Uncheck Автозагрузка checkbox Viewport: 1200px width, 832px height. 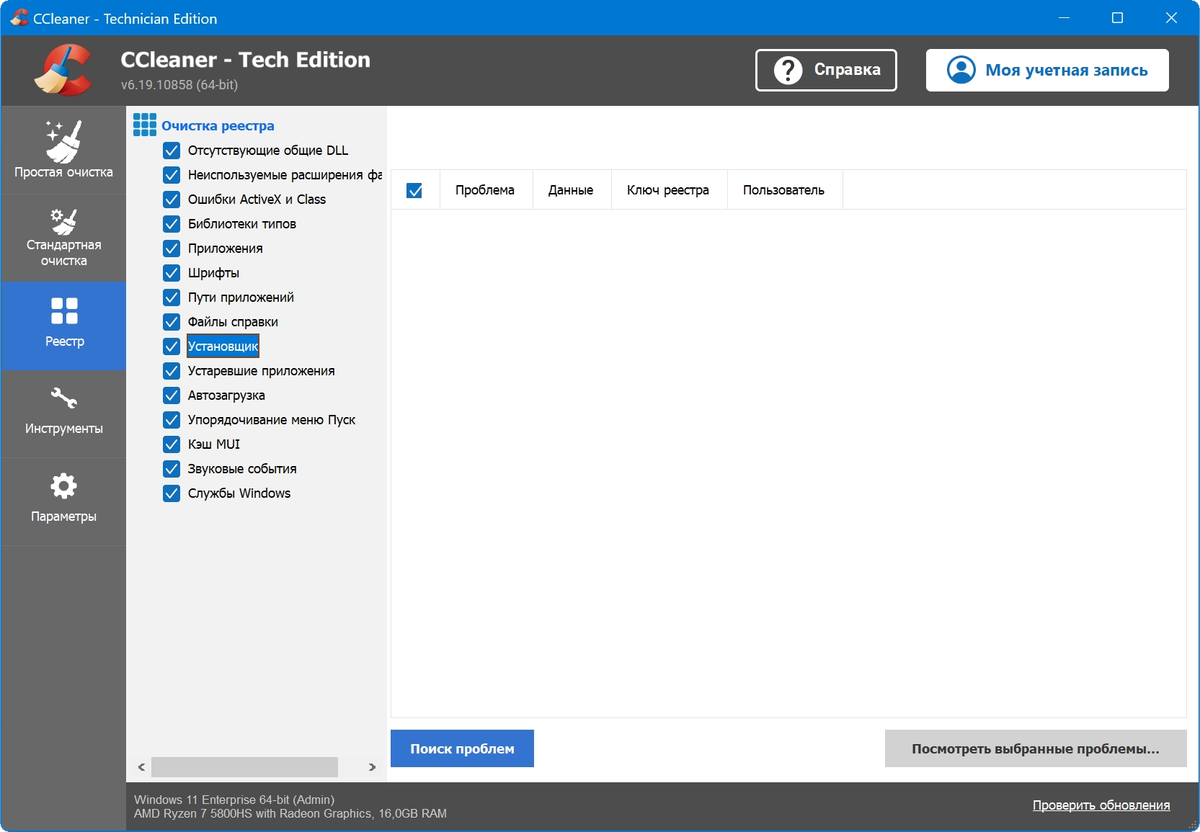171,395
